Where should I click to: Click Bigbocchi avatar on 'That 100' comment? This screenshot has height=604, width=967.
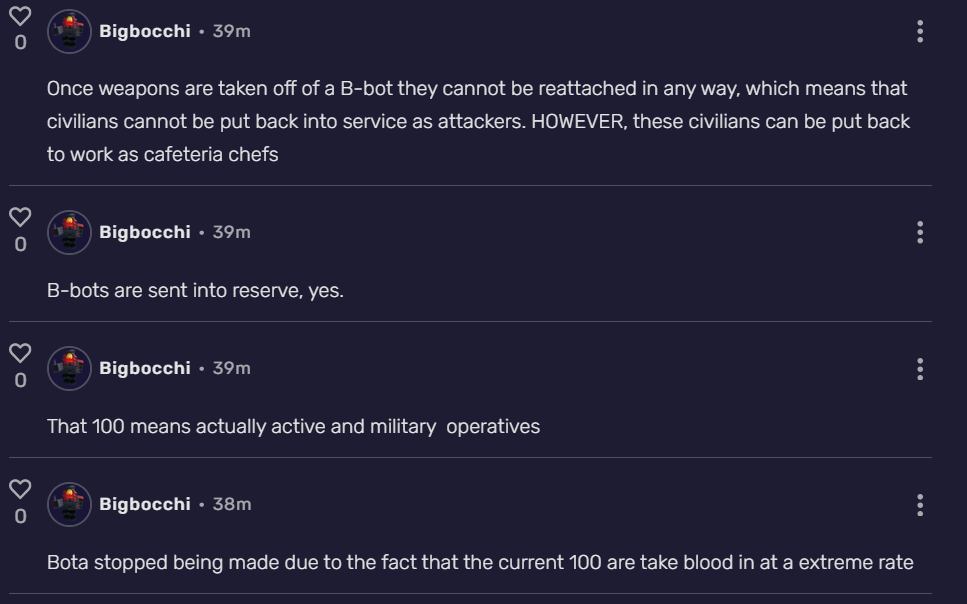70,368
